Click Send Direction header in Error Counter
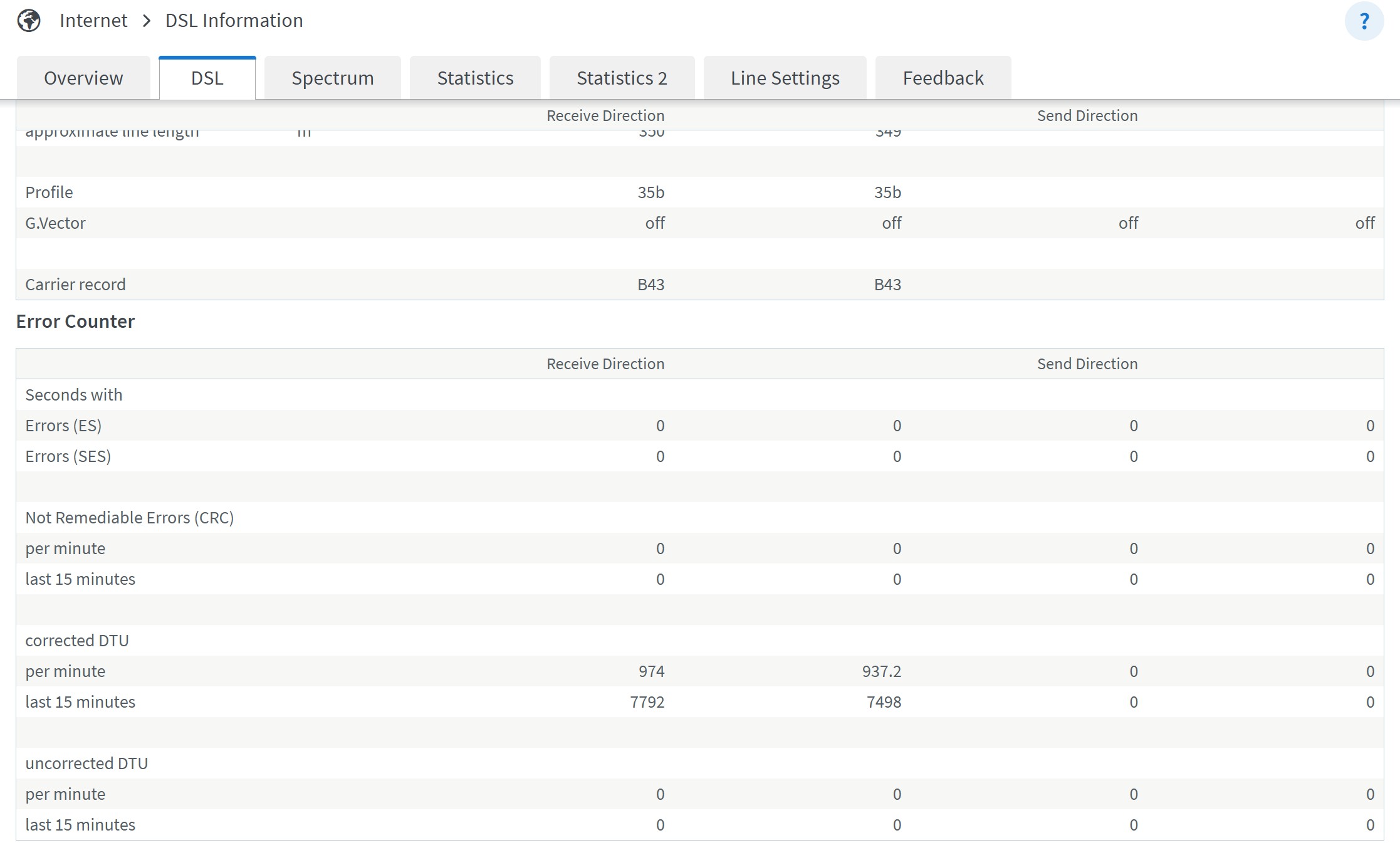The height and width of the screenshot is (860, 1400). (x=1087, y=364)
